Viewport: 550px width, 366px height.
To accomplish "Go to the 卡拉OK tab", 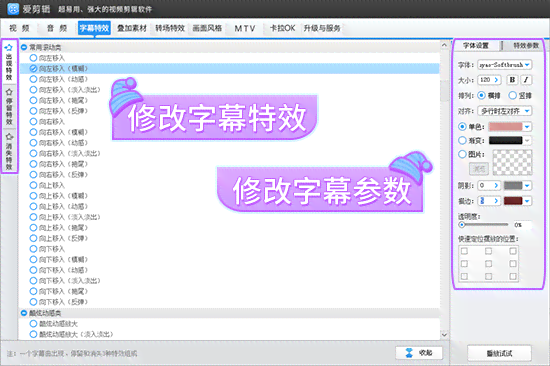I will tap(282, 28).
